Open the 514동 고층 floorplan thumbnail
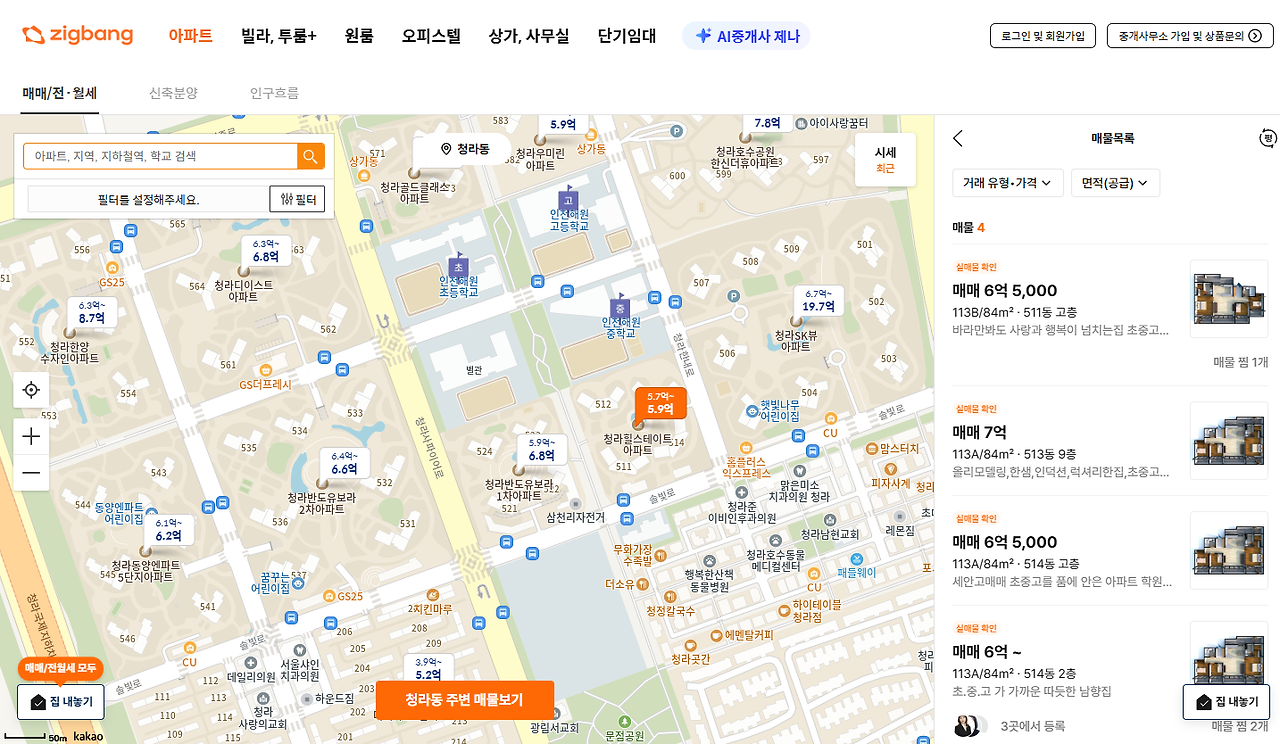1280x744 pixels. (x=1229, y=550)
